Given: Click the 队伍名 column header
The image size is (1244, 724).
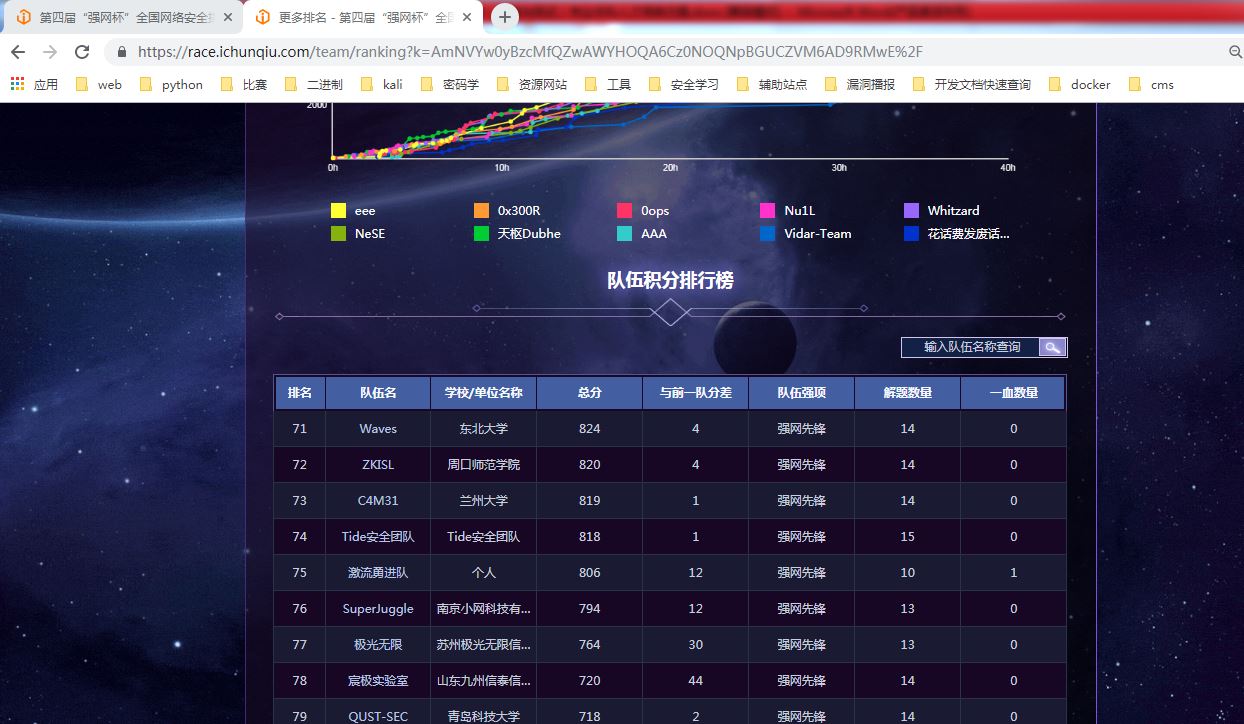Looking at the screenshot, I should [x=378, y=393].
